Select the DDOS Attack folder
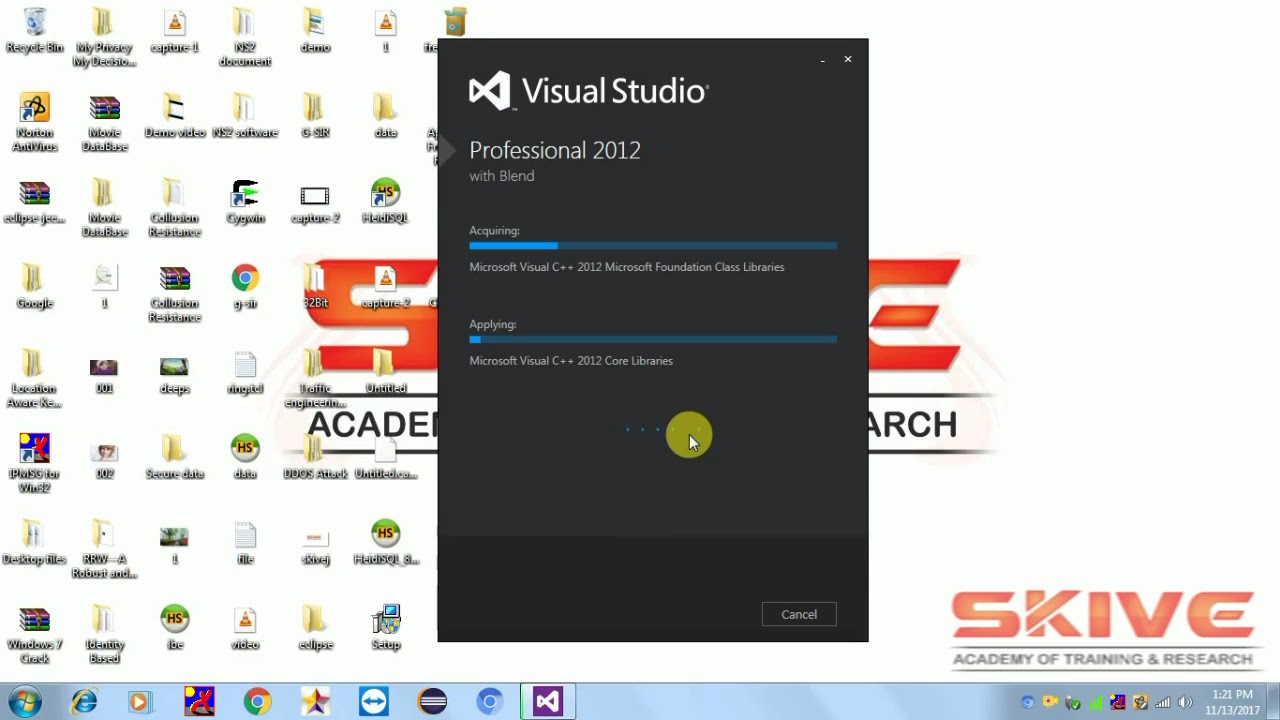The height and width of the screenshot is (720, 1280). (x=315, y=458)
